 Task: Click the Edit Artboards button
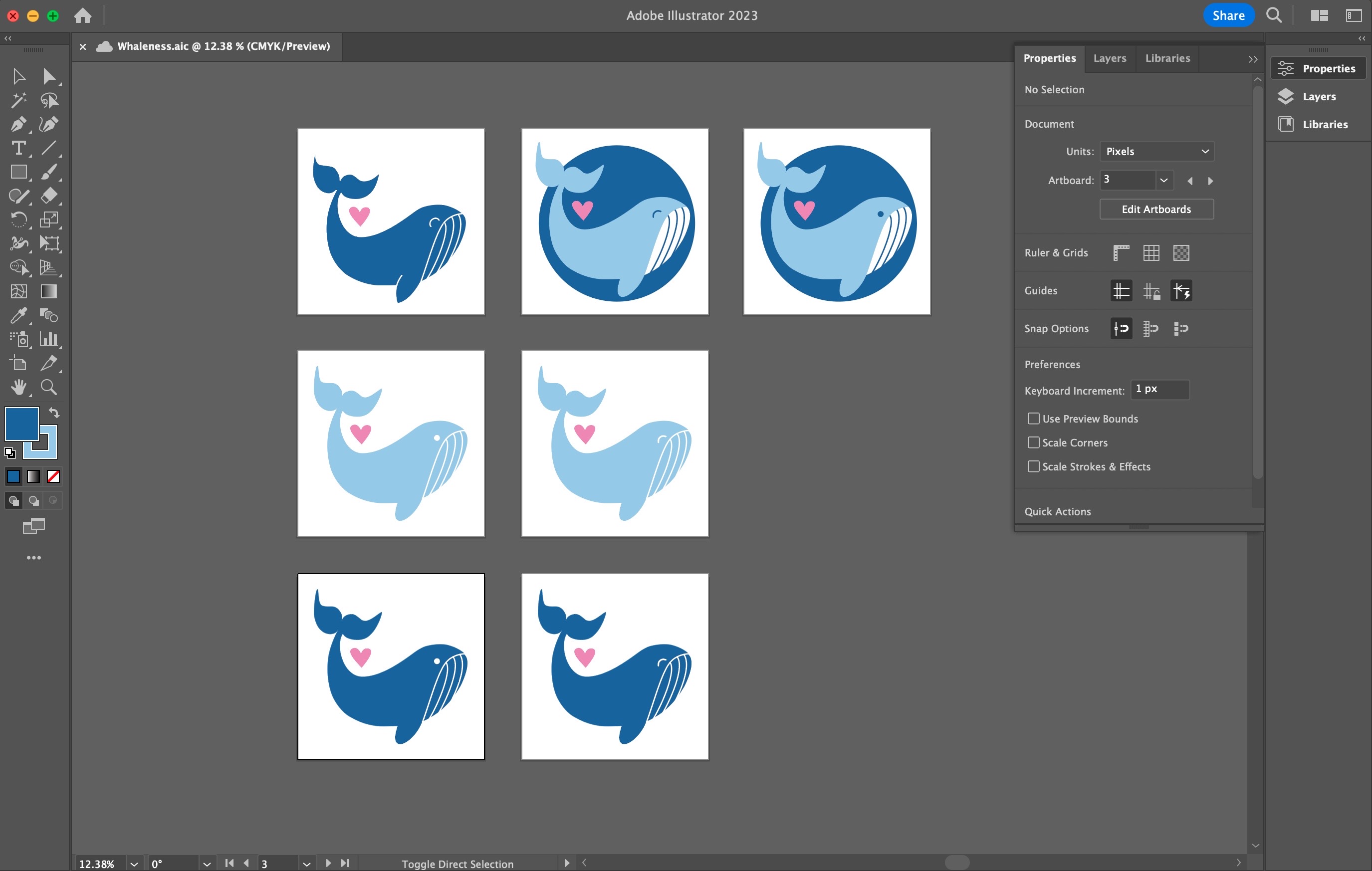1156,209
